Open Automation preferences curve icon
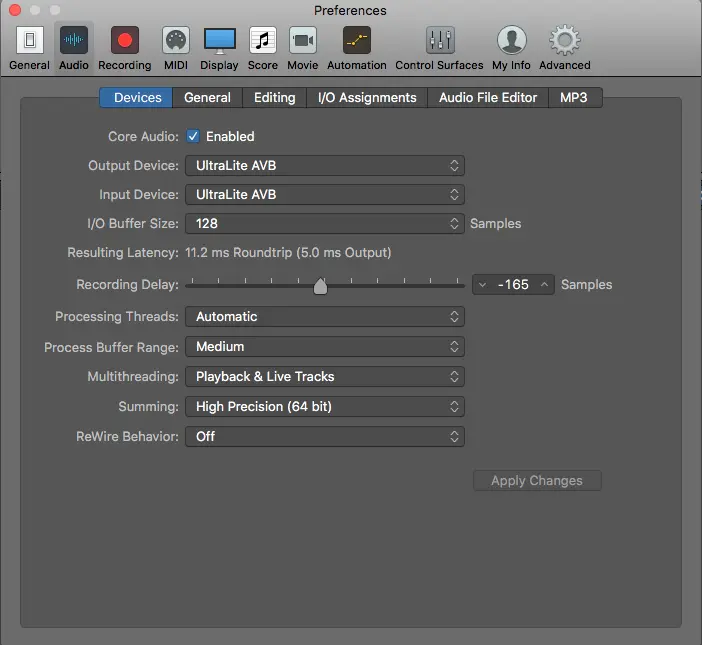Screen dimensions: 702x645 click(x=357, y=40)
